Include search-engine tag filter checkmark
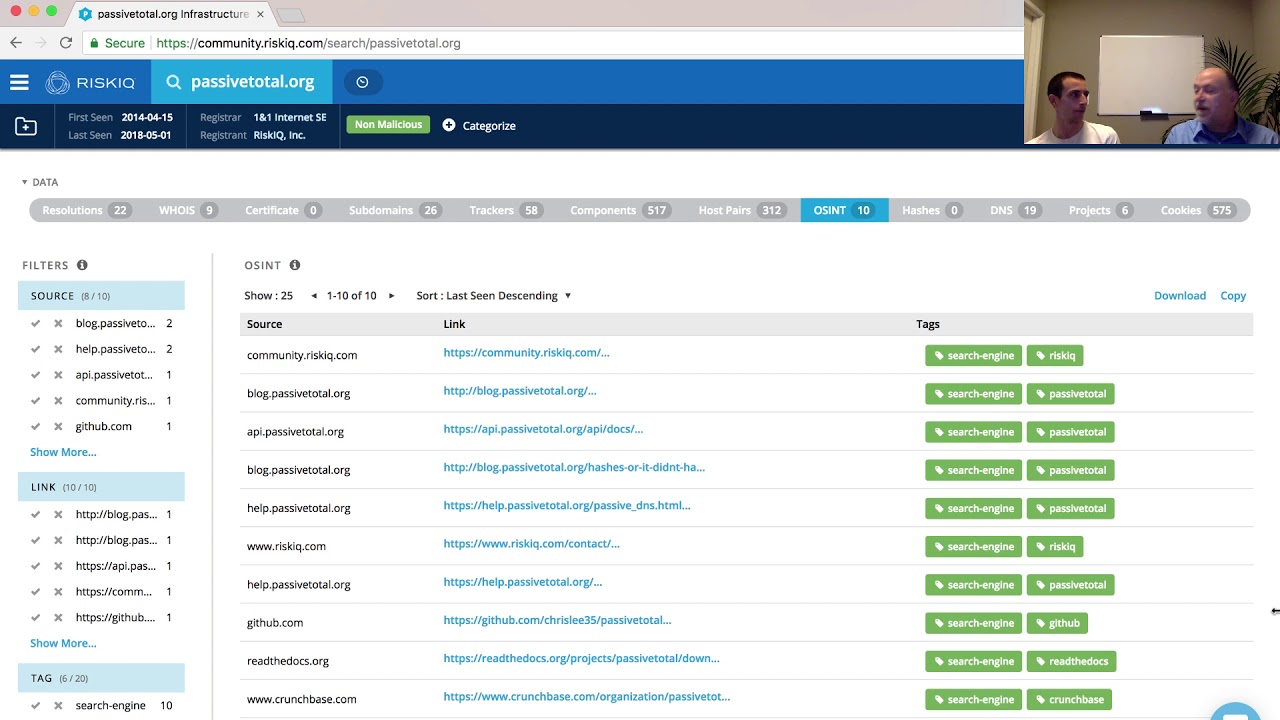The width and height of the screenshot is (1280, 720). click(x=35, y=705)
